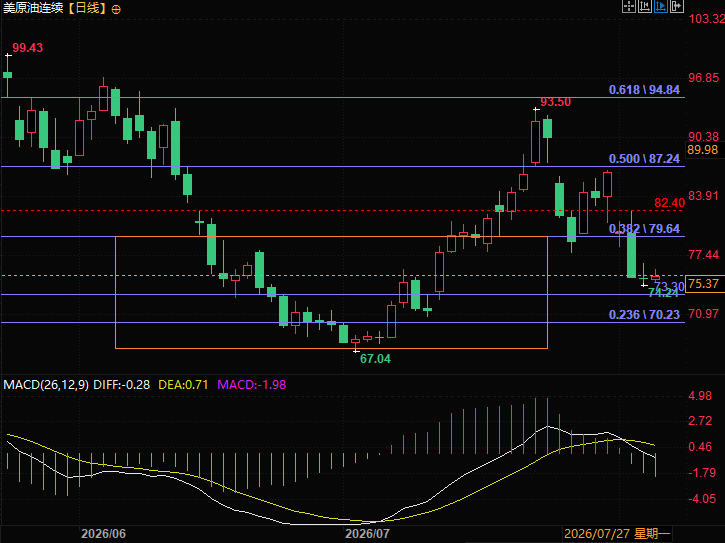The width and height of the screenshot is (725, 543).
Task: Click the DIFF:-0.28 readout
Action: pos(122,385)
